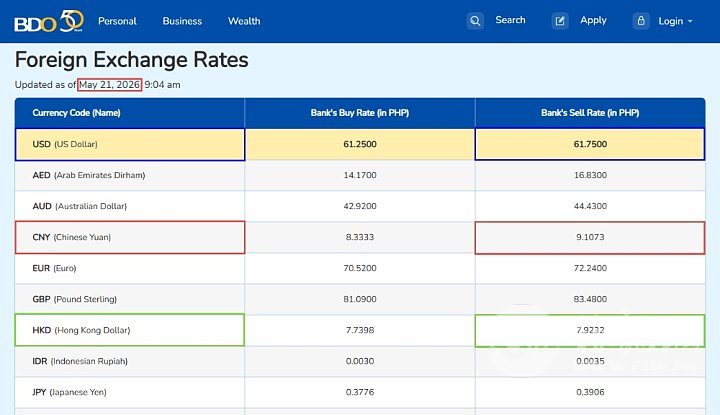720x415 pixels.
Task: Click JPY buy rate 0.3776
Action: [x=360, y=392]
